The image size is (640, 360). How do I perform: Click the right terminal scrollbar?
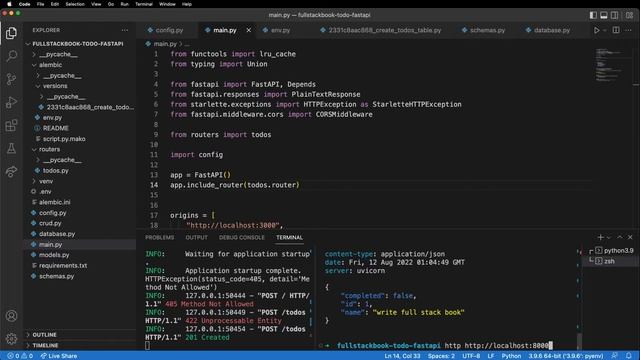click(x=580, y=341)
